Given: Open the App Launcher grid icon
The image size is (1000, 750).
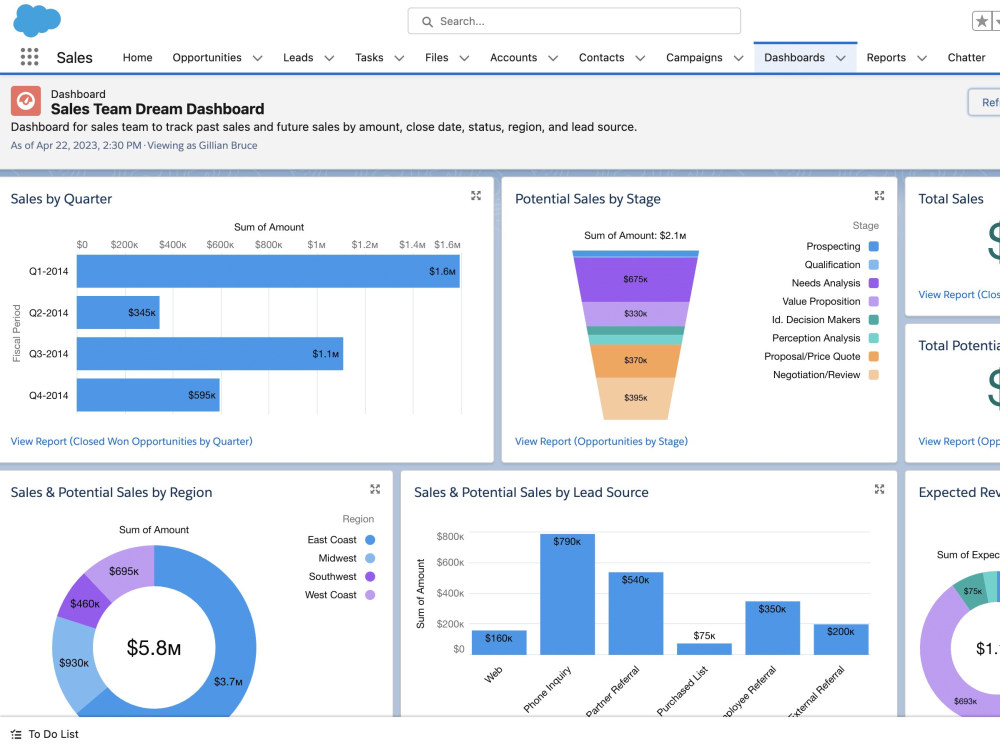Looking at the screenshot, I should click(29, 57).
